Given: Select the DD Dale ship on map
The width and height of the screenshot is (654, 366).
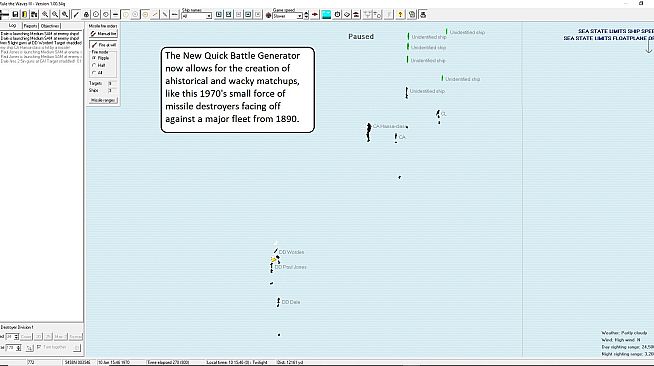Looking at the screenshot, I should [278, 302].
